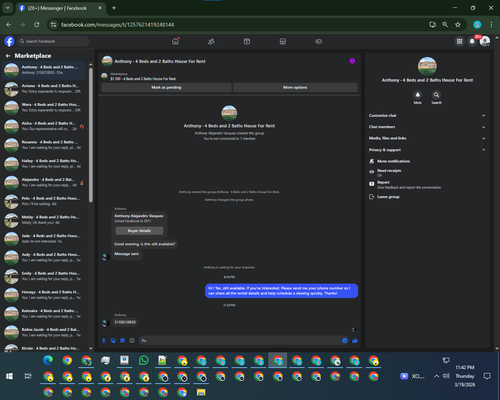The height and width of the screenshot is (400, 500).
Task: Open the Rosanna conversation in the list
Action: click(44, 145)
